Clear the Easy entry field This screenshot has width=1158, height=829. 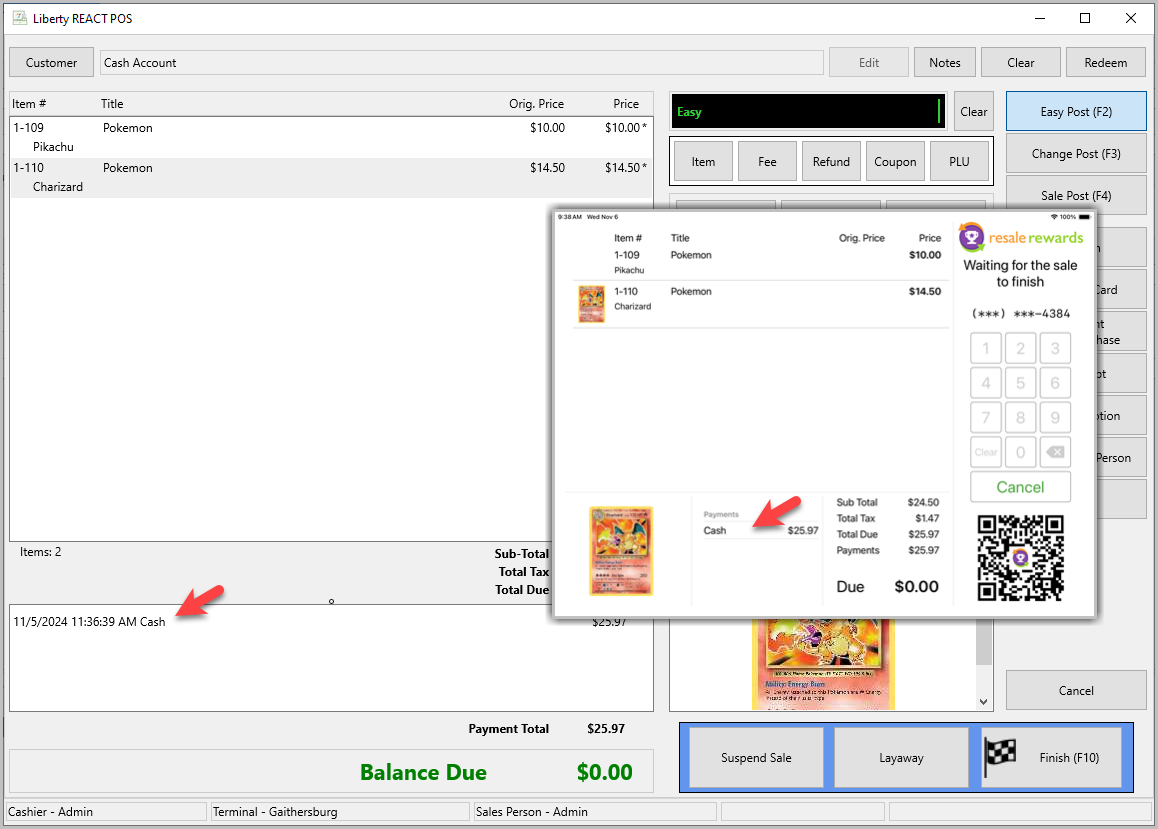[973, 111]
